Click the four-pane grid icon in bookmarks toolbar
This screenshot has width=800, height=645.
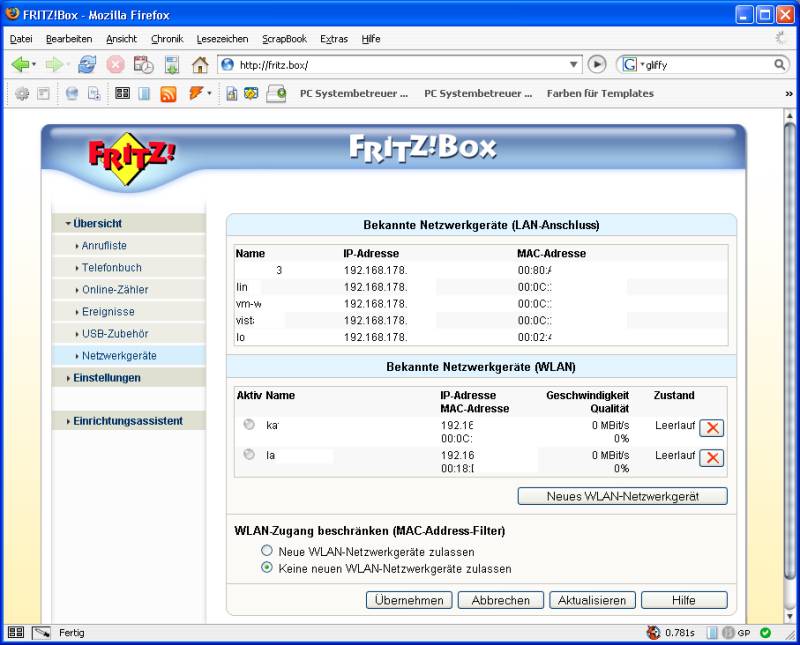tap(122, 93)
